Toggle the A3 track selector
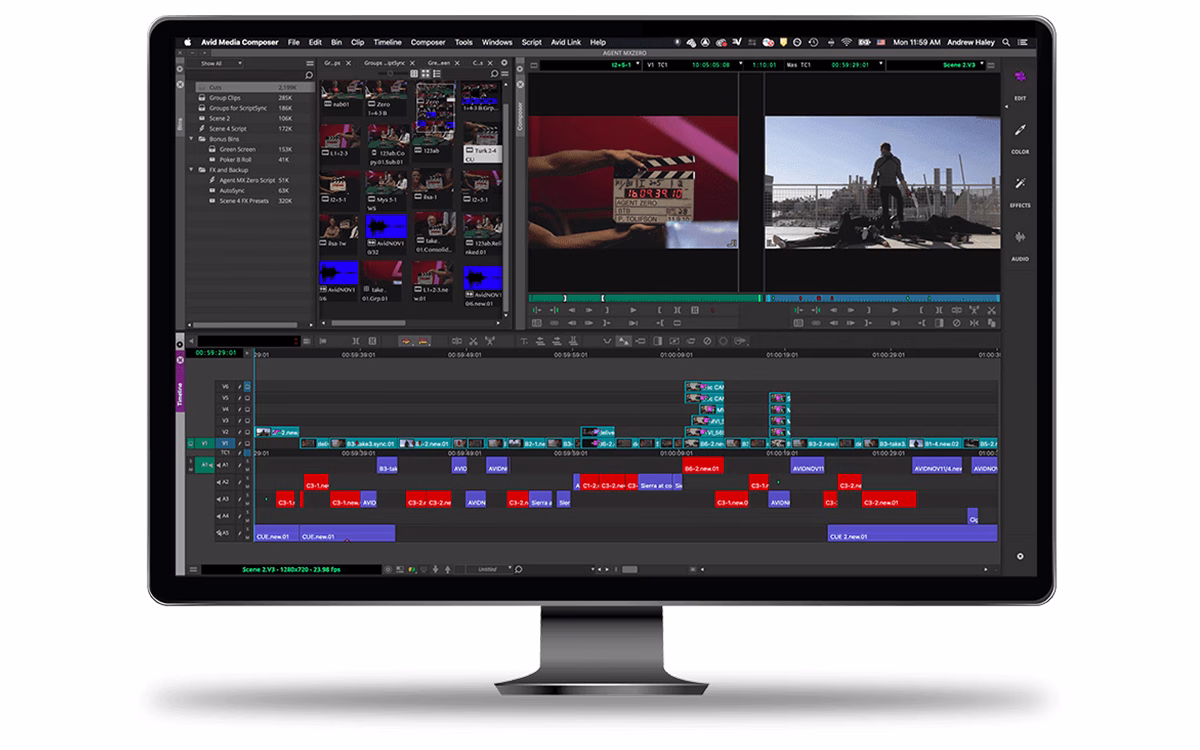This screenshot has width=1200, height=750. coord(225,498)
